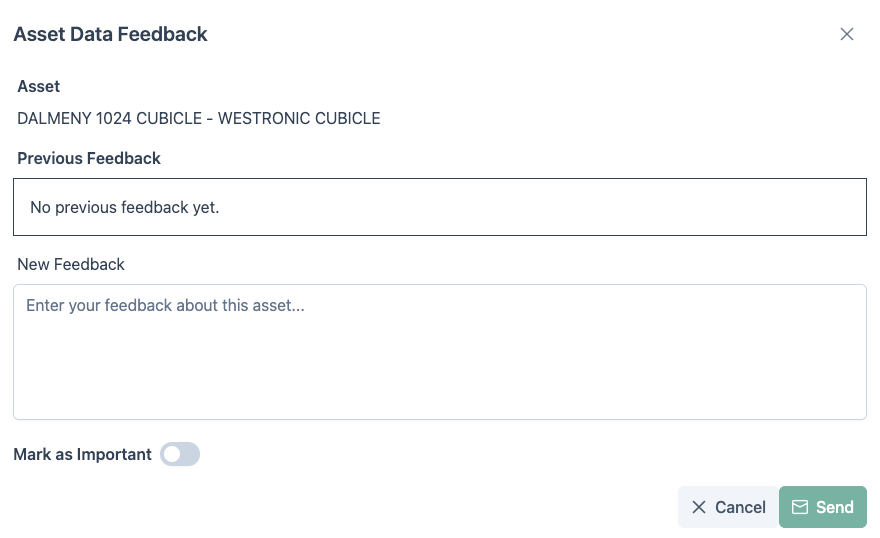880x538 pixels.
Task: Click the empty lower area of the feedback textbox
Action: (x=439, y=385)
